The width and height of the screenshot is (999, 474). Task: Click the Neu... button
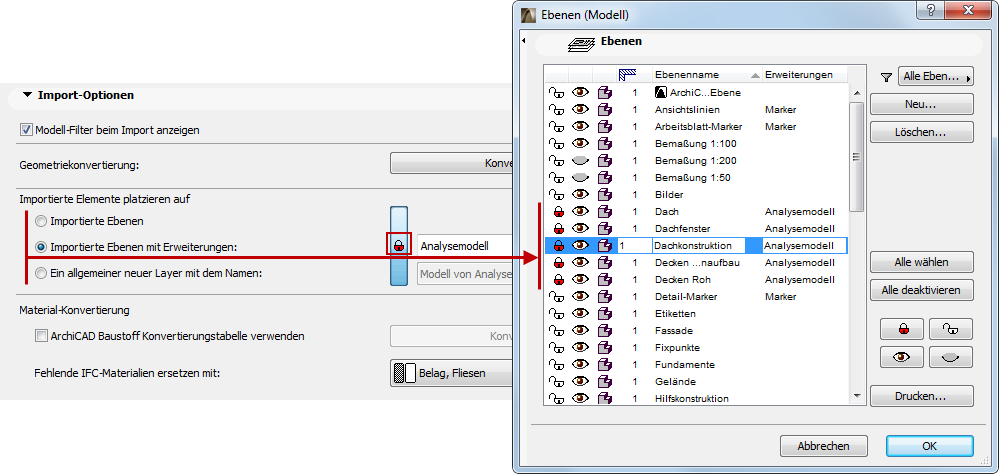921,104
